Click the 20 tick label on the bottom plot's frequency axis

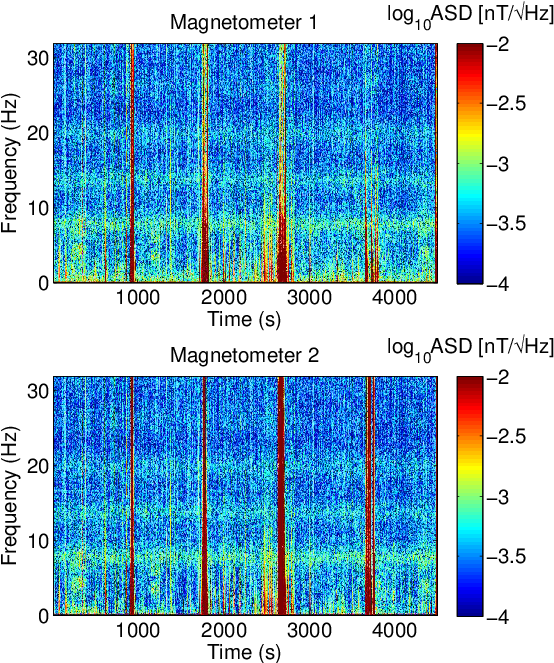click(38, 466)
